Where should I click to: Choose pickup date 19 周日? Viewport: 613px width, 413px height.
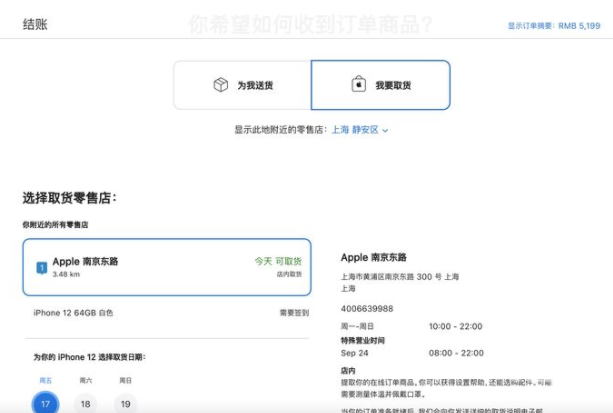(125, 402)
